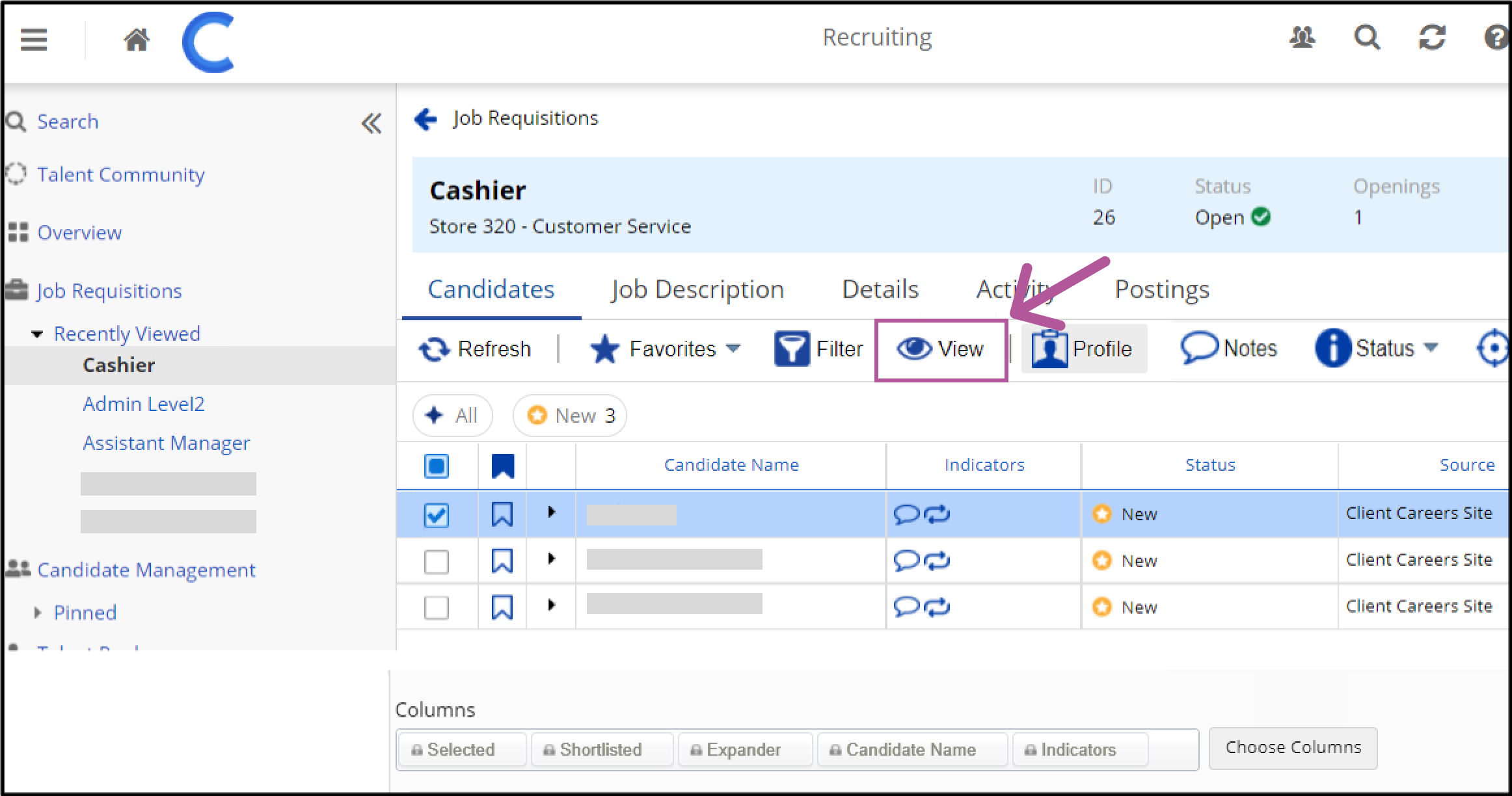Click the refresh arrows icon in header
Image resolution: width=1512 pixels, height=796 pixels.
coord(1431,38)
